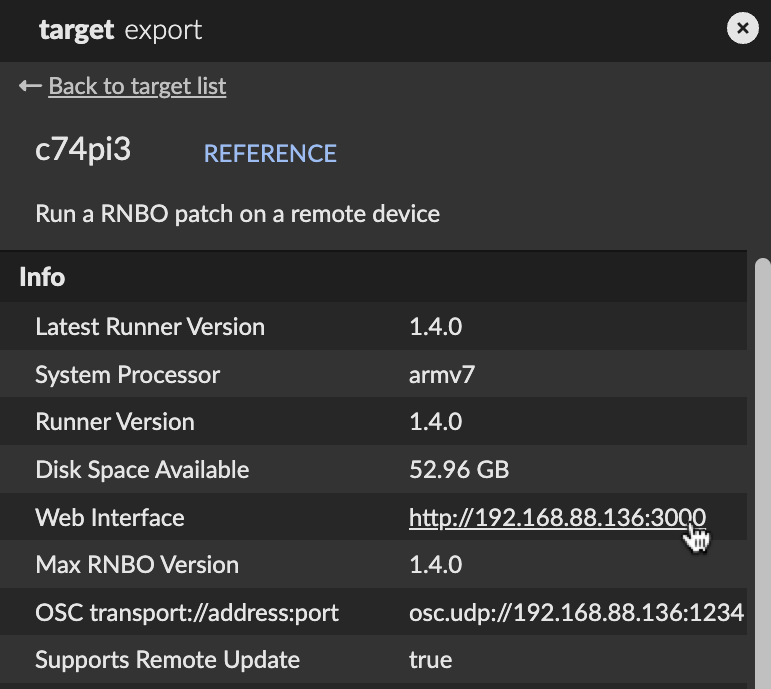The image size is (771, 689).
Task: Click the back arrow icon
Action: click(x=30, y=86)
